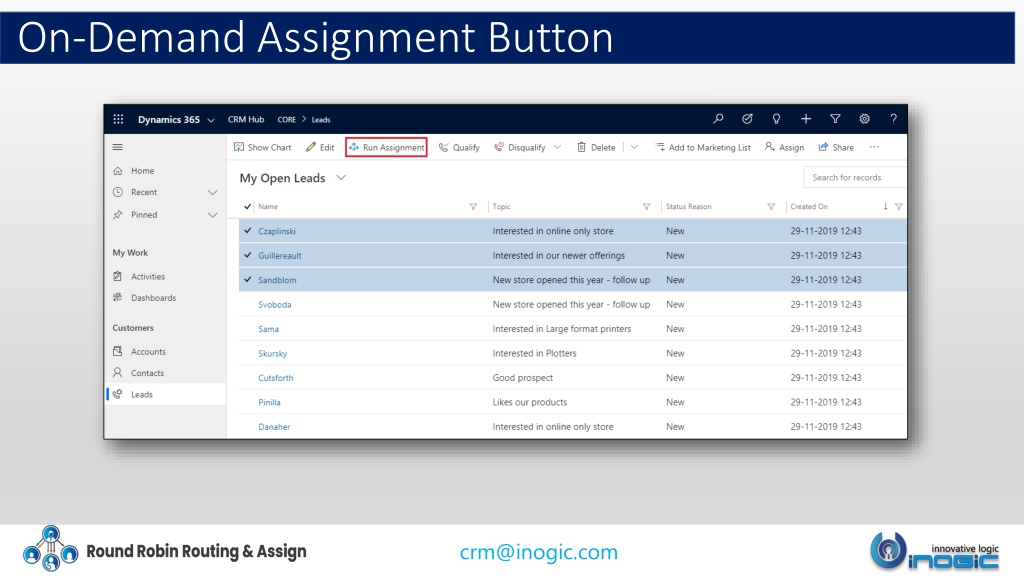
Task: Click the Qualify icon
Action: pyautogui.click(x=443, y=147)
